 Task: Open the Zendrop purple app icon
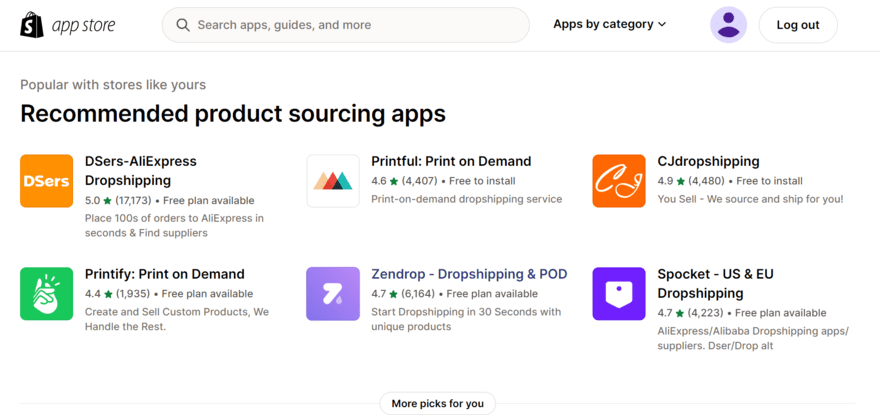pos(333,294)
